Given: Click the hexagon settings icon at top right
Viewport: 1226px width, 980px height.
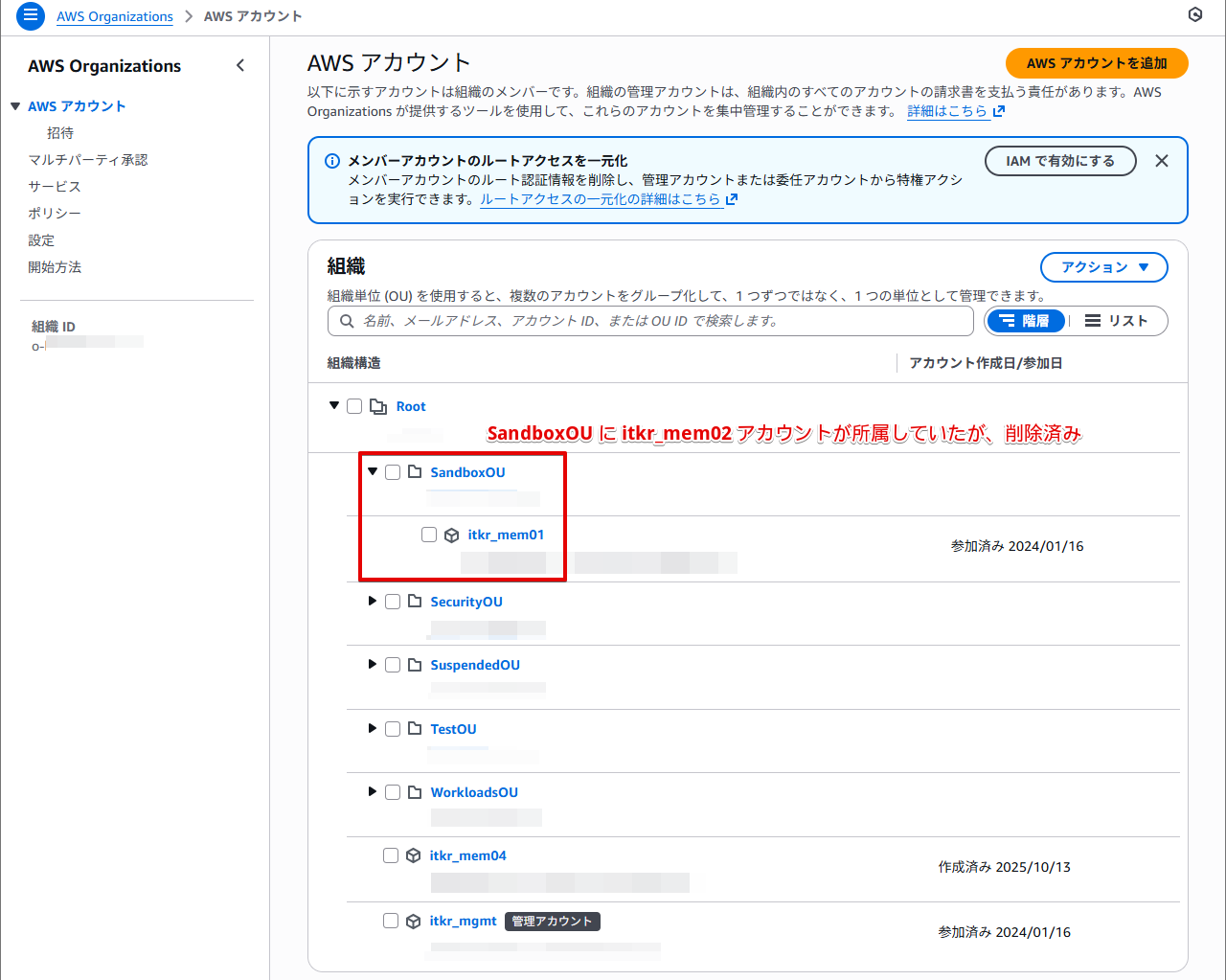Looking at the screenshot, I should (1194, 14).
